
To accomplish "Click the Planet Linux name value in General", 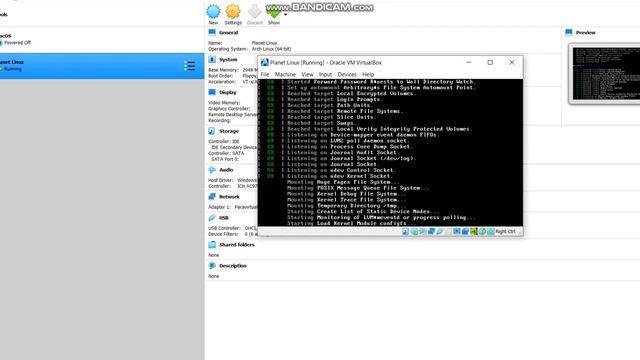I will tap(264, 43).
